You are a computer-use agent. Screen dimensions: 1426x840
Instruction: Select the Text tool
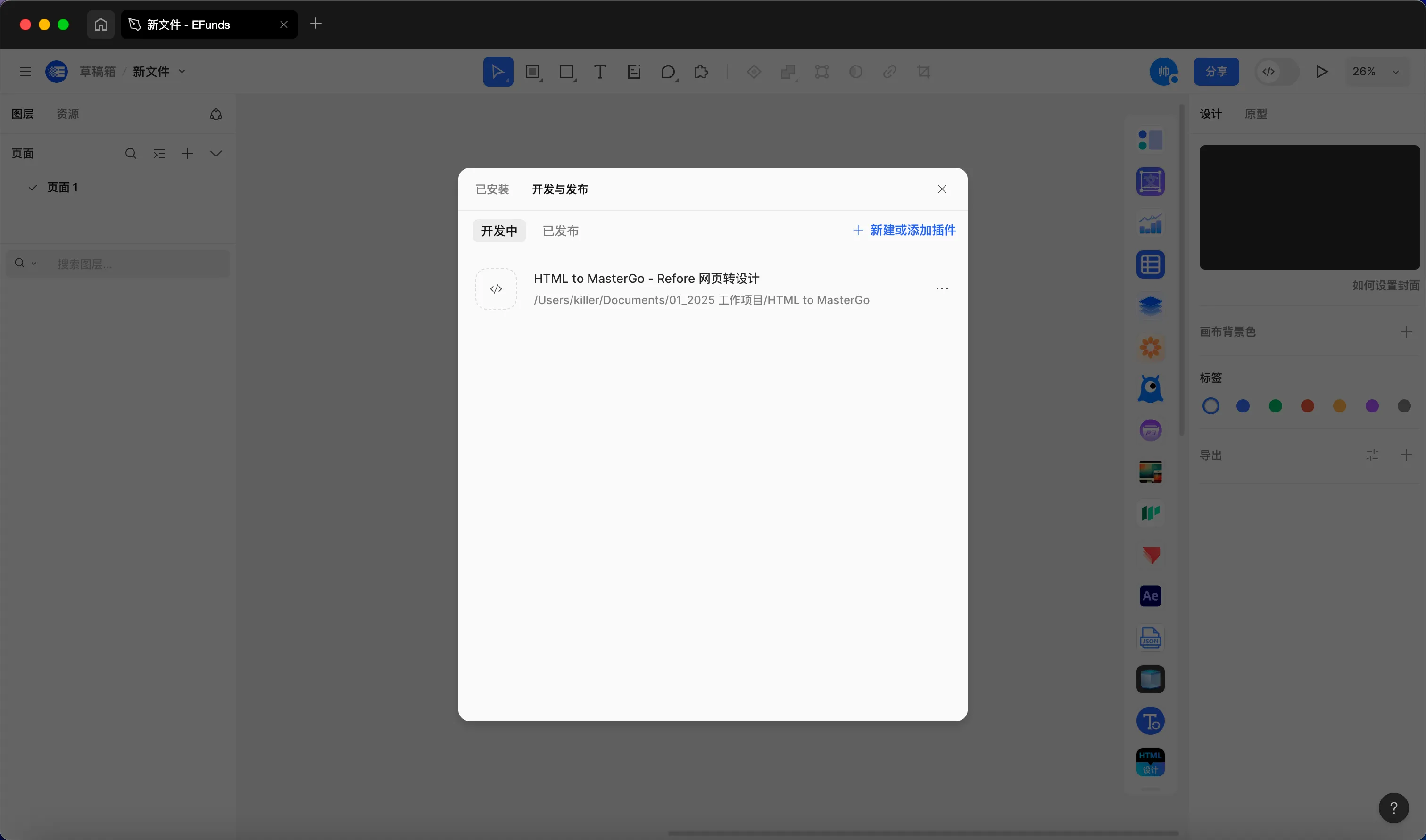[599, 72]
